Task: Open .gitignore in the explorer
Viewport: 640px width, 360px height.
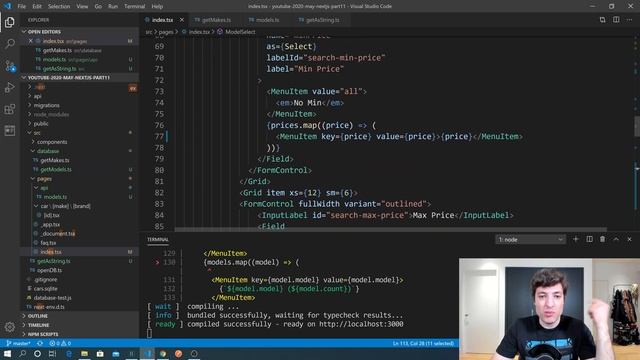Action: tap(46, 280)
